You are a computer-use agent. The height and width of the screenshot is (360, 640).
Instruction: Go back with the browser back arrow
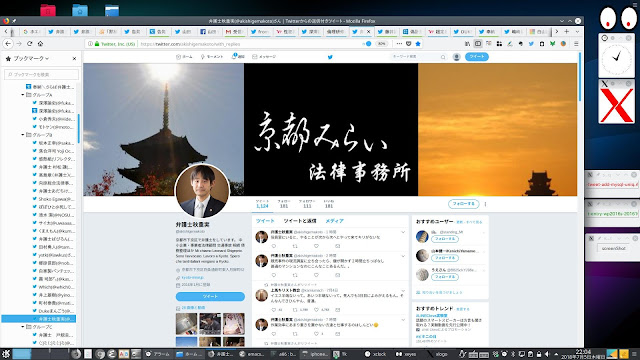coord(8,44)
